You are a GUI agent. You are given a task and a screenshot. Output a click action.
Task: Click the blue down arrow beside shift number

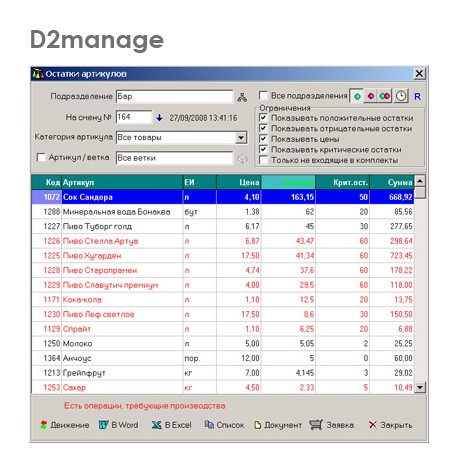point(159,118)
